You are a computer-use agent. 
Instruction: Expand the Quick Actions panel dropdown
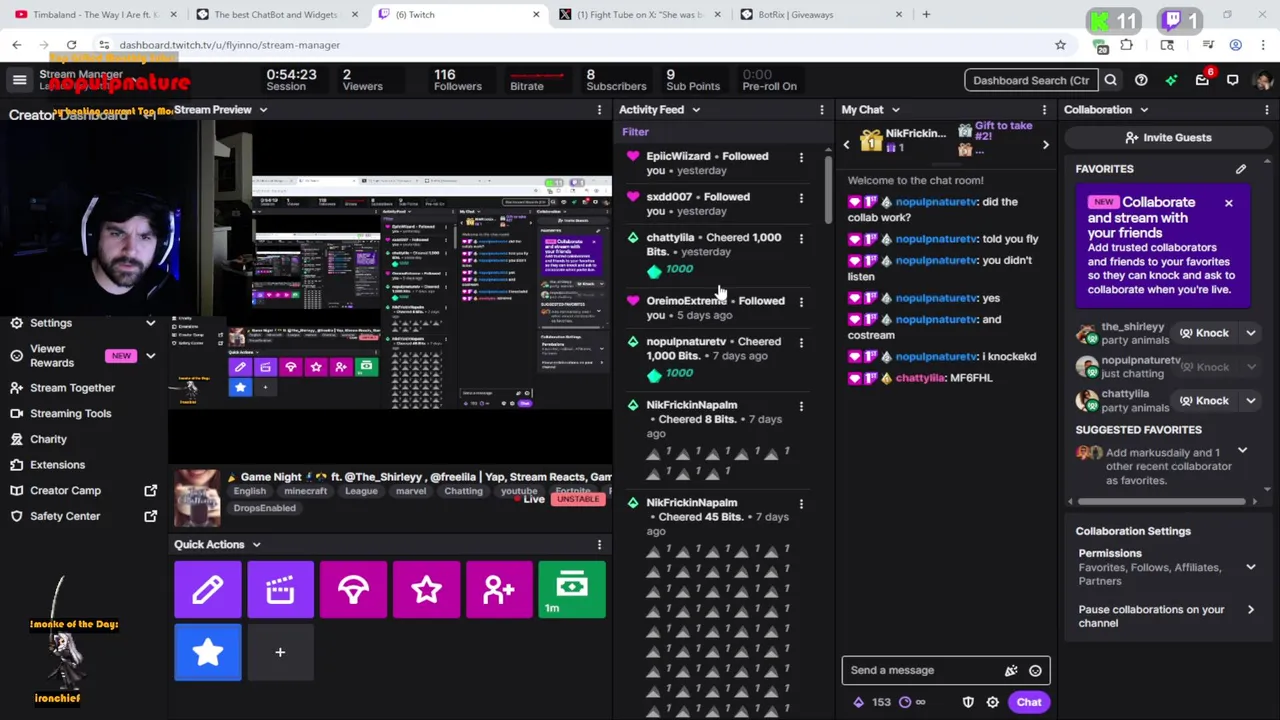coord(256,545)
